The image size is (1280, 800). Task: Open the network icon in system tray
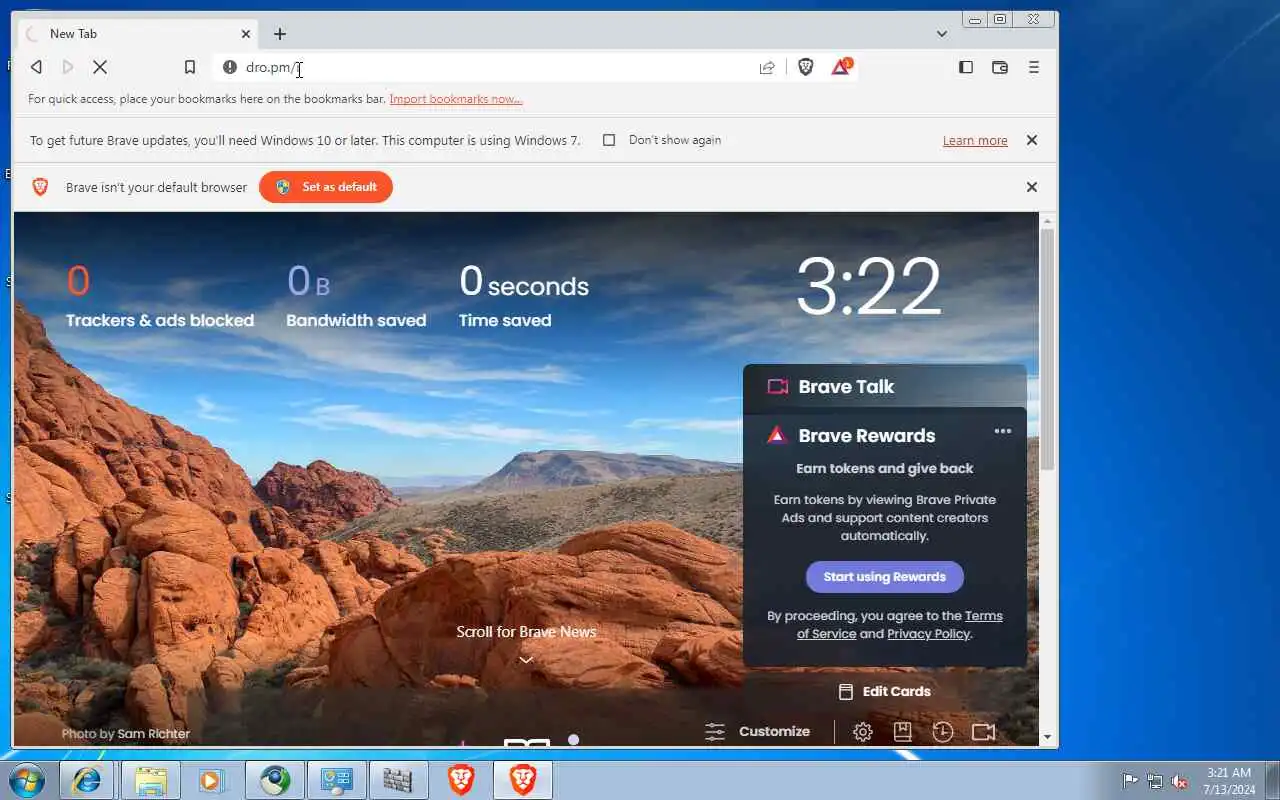(x=1155, y=781)
